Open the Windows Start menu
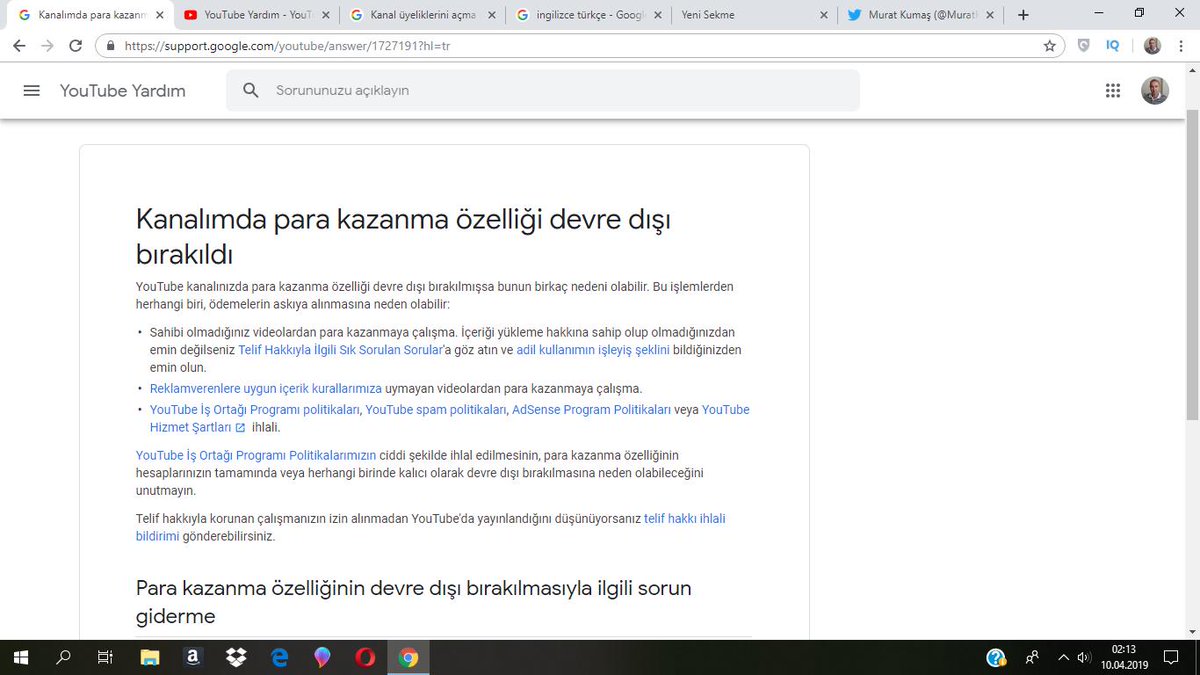Viewport: 1200px width, 675px height. [21, 657]
